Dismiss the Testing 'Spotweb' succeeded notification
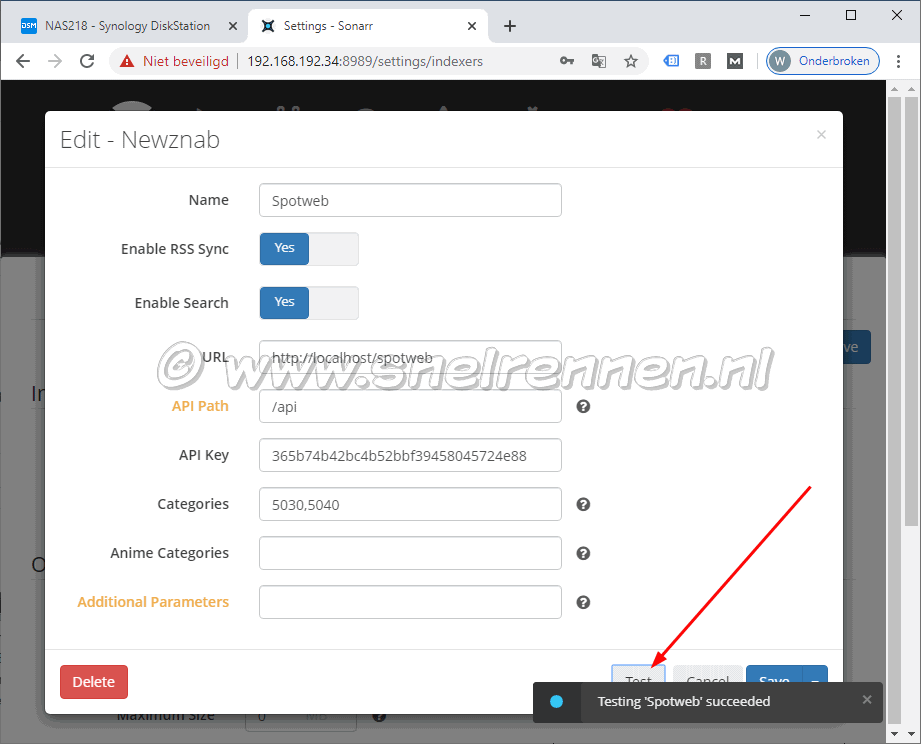This screenshot has width=921, height=744. pyautogui.click(x=867, y=699)
